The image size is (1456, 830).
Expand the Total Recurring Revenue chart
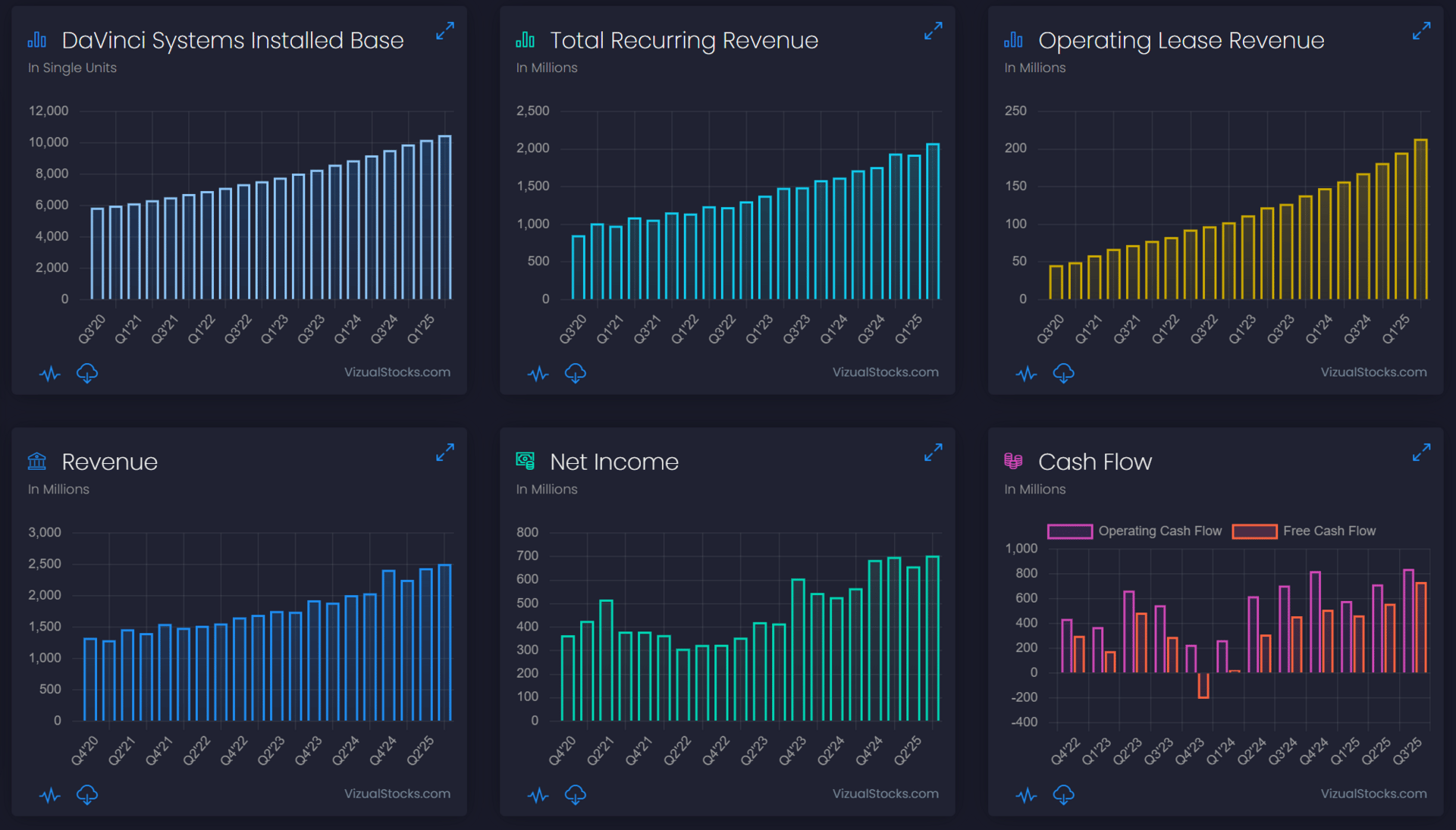pos(934,31)
